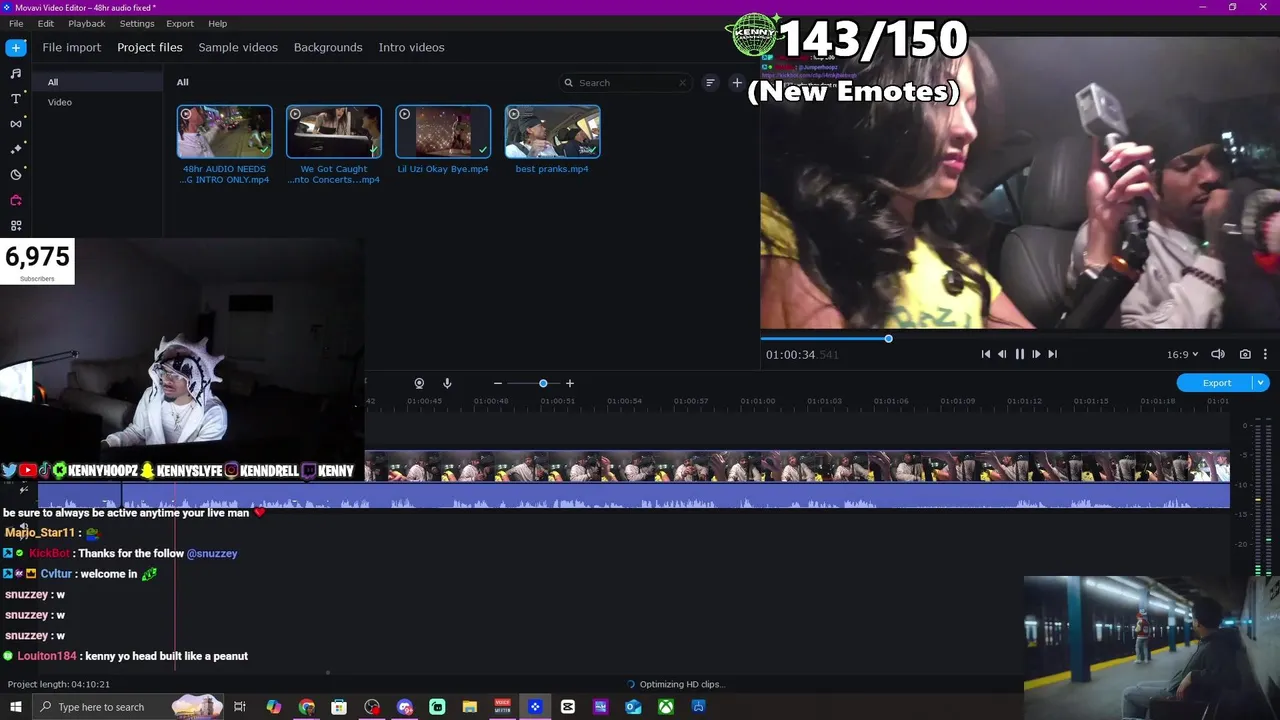Screen dimensions: 1280x720
Task: Click the video track filmstrip on timeline
Action: pyautogui.click(x=797, y=467)
